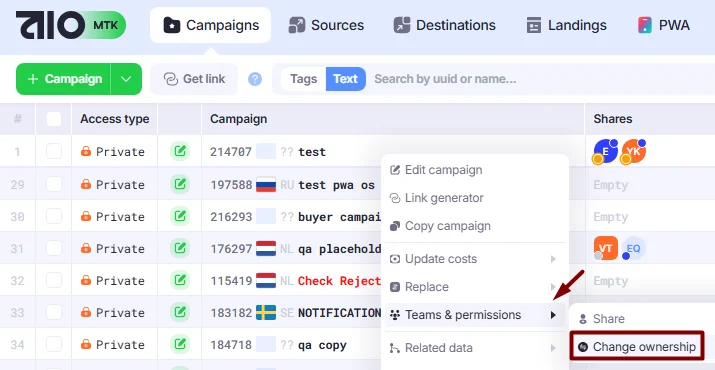This screenshot has width=715, height=370.
Task: Select checkbox for campaign 184718
Action: click(x=54, y=344)
